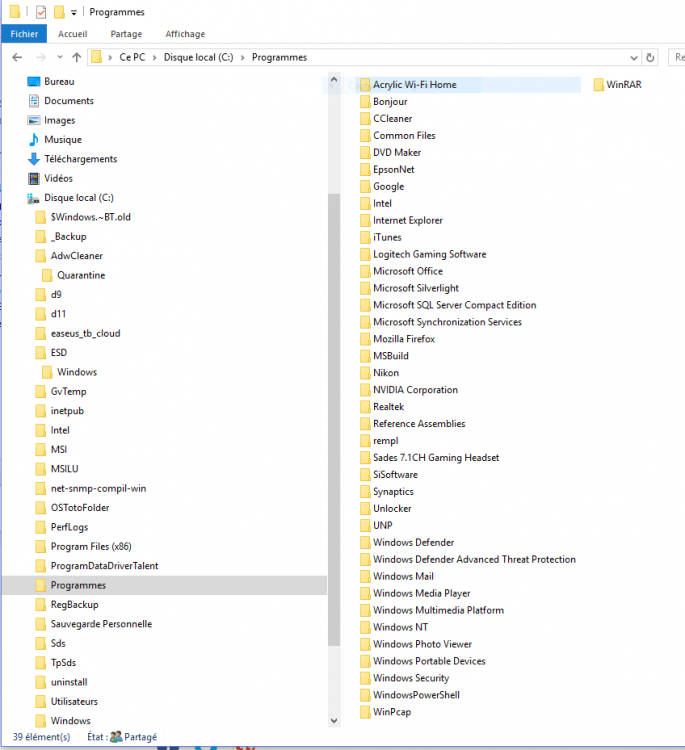
Task: Select the Acrylic Wi-Fi Home folder
Action: (415, 85)
